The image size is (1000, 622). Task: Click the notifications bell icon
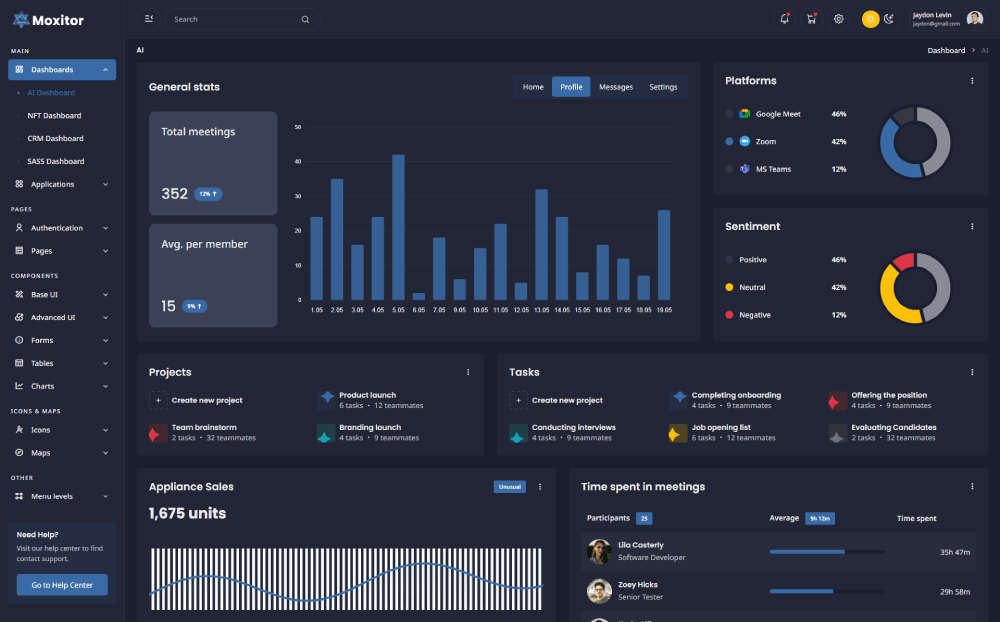(784, 19)
